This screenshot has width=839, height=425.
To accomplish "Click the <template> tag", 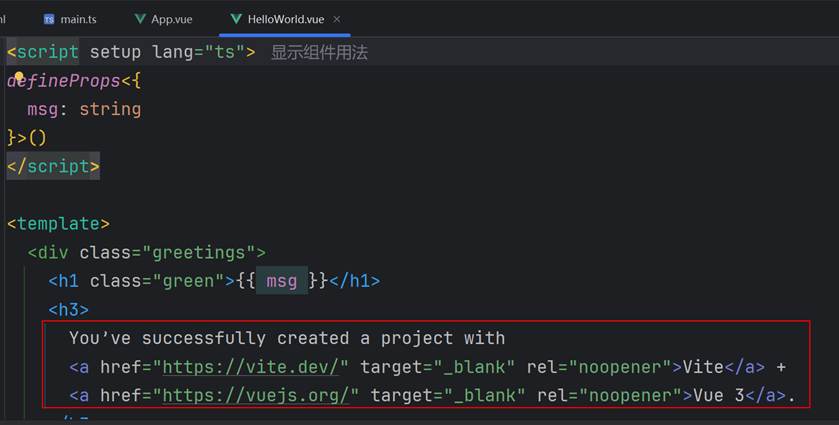I will [58, 224].
